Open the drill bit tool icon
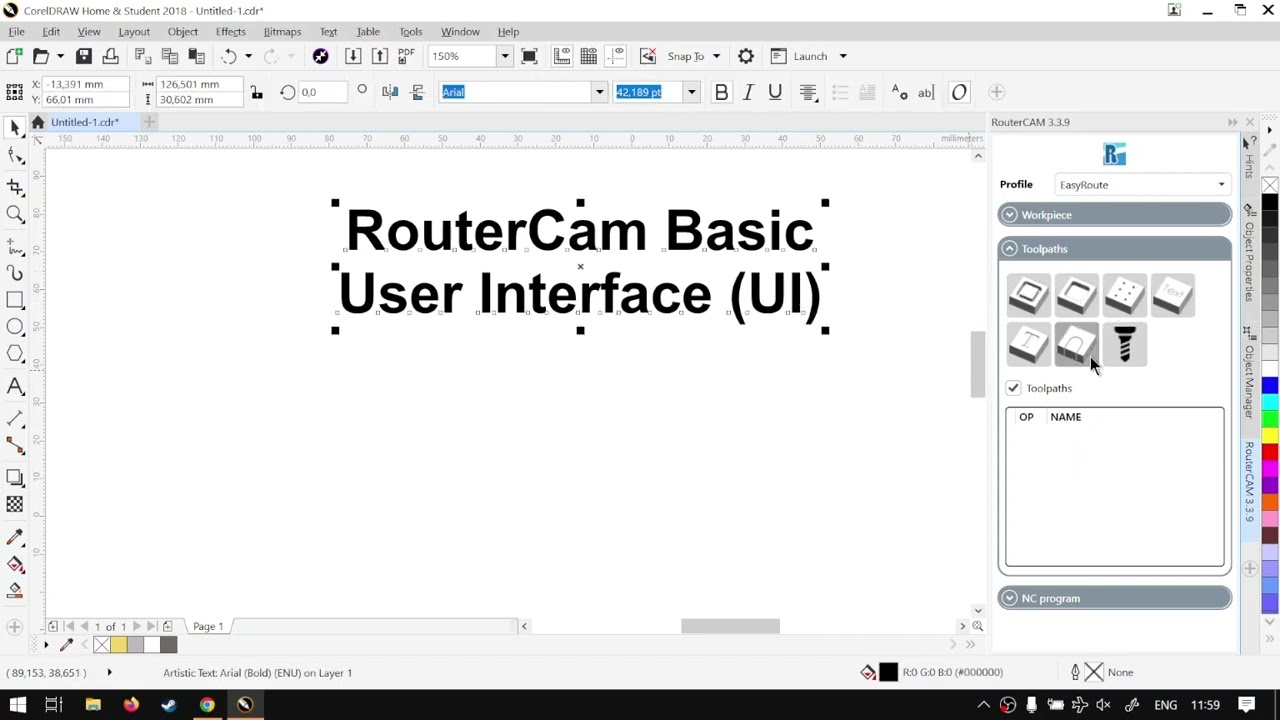The height and width of the screenshot is (720, 1280). click(x=1125, y=344)
